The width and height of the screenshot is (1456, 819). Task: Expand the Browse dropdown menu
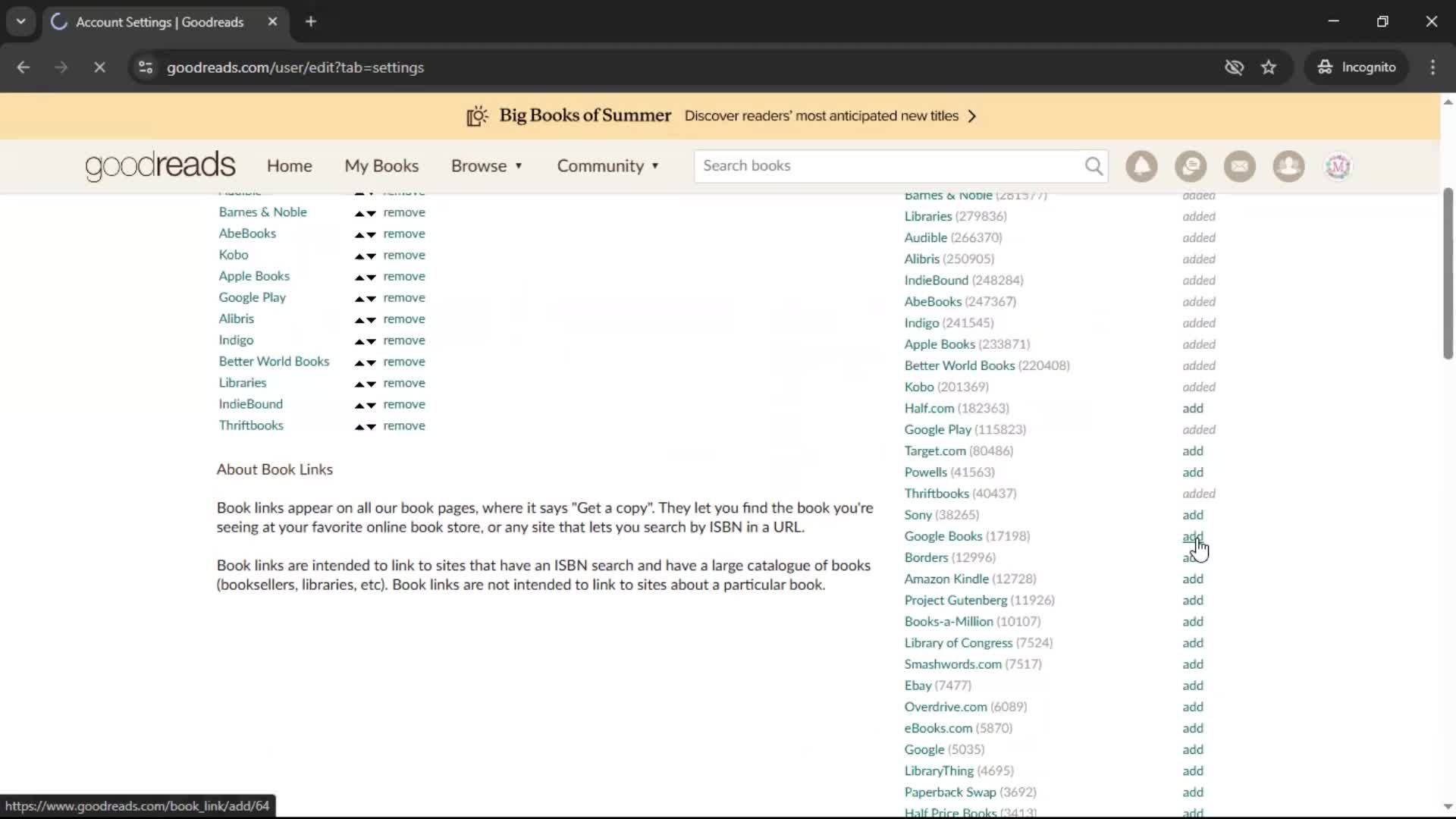point(487,166)
